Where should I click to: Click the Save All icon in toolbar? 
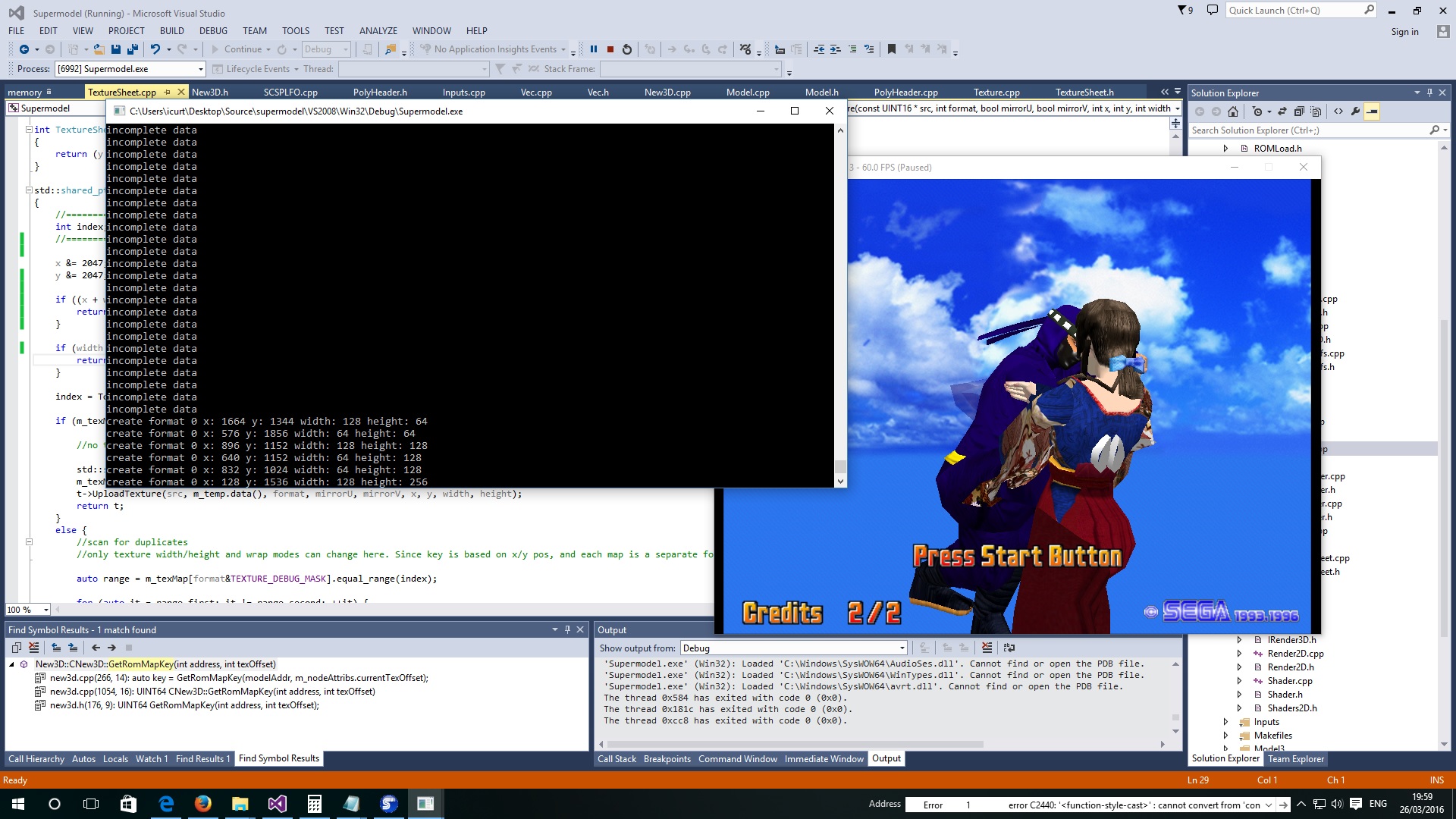click(133, 49)
